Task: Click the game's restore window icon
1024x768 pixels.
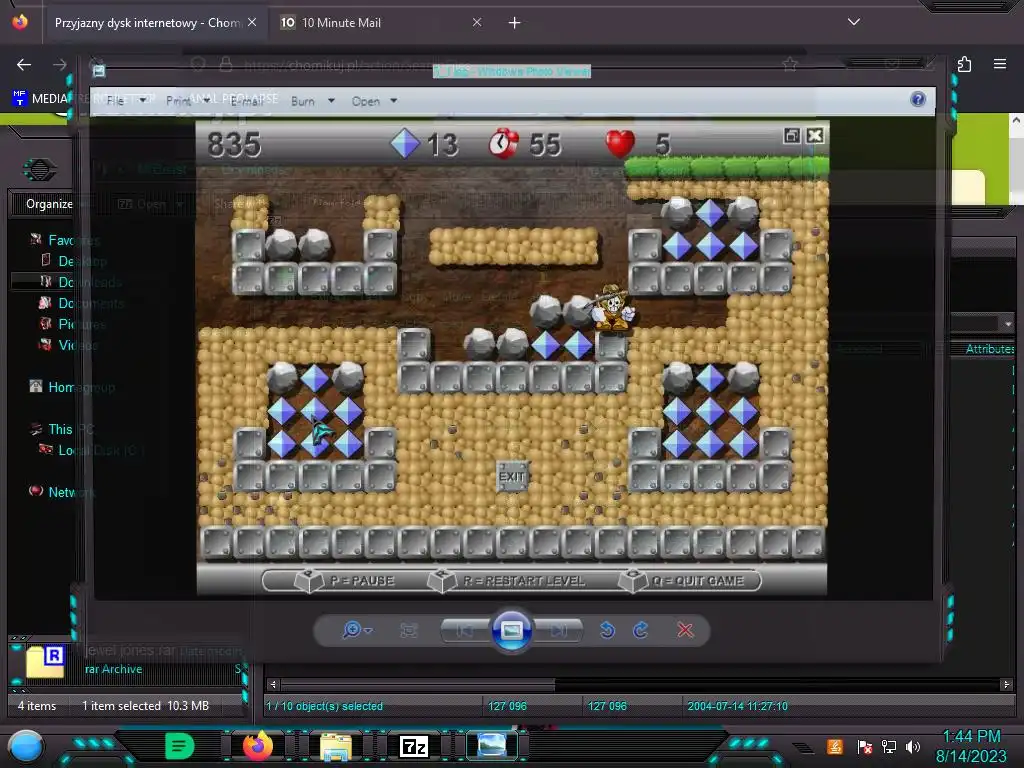Action: (x=792, y=135)
